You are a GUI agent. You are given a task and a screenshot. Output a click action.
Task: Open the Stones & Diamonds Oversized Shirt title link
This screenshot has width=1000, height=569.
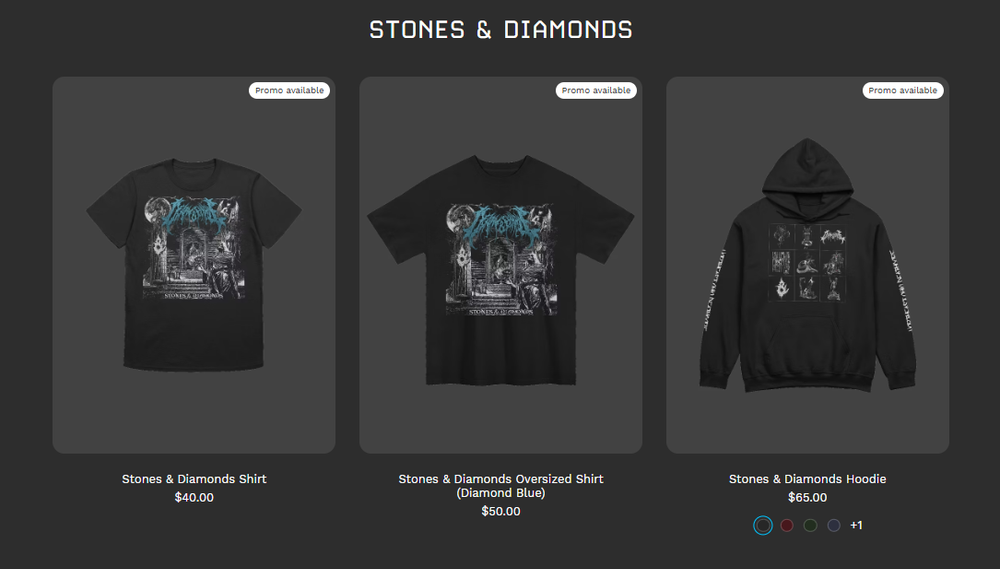point(501,486)
